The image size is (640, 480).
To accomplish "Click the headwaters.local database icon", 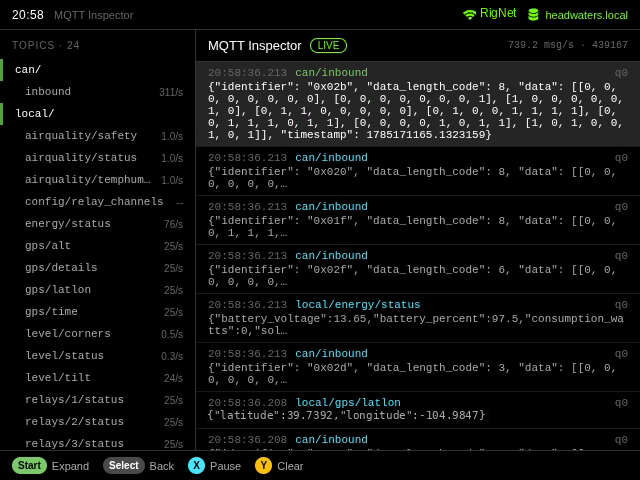I will click(533, 15).
